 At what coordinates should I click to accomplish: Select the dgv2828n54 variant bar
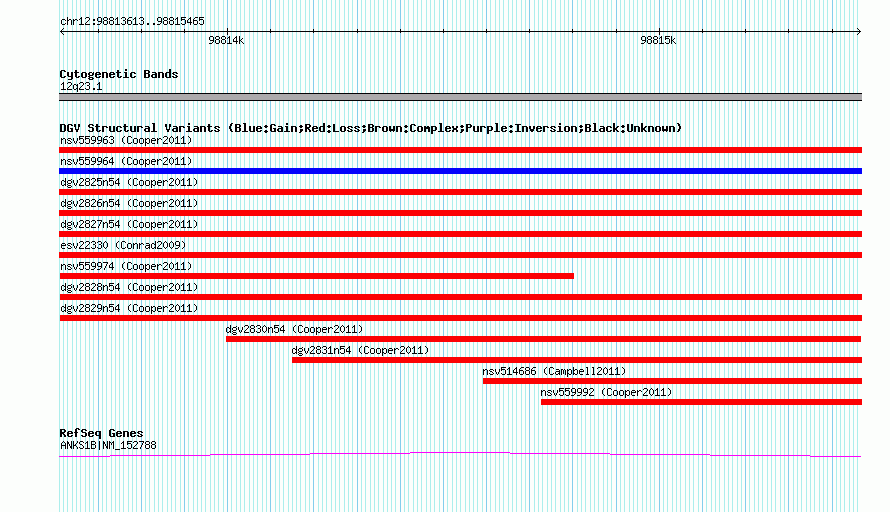click(460, 297)
